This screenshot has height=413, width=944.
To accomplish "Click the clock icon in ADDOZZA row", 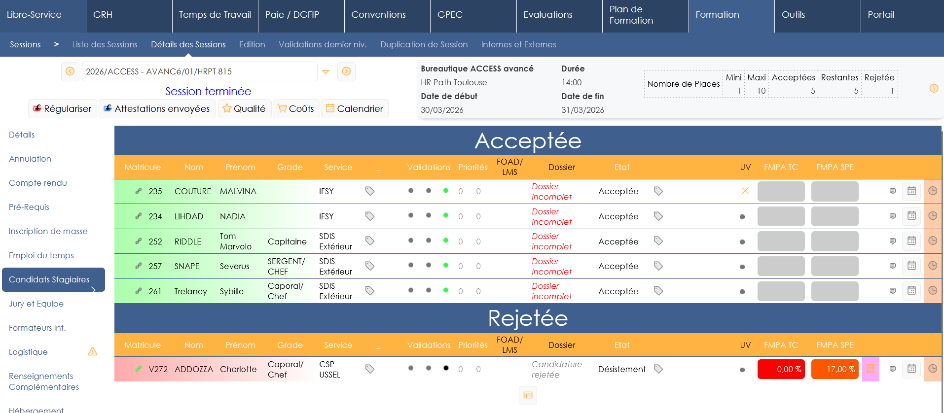I will point(933,368).
